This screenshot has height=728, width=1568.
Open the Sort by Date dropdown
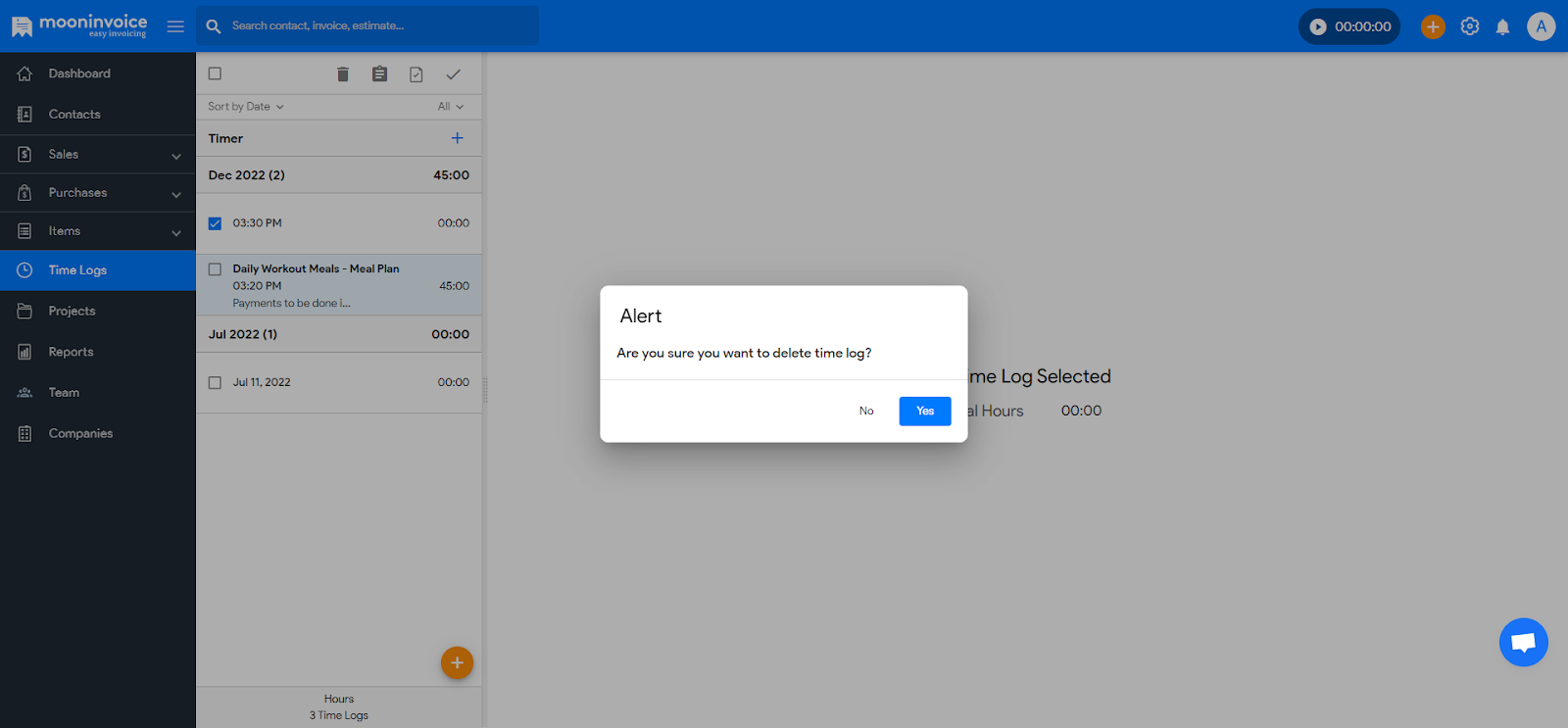(x=245, y=107)
